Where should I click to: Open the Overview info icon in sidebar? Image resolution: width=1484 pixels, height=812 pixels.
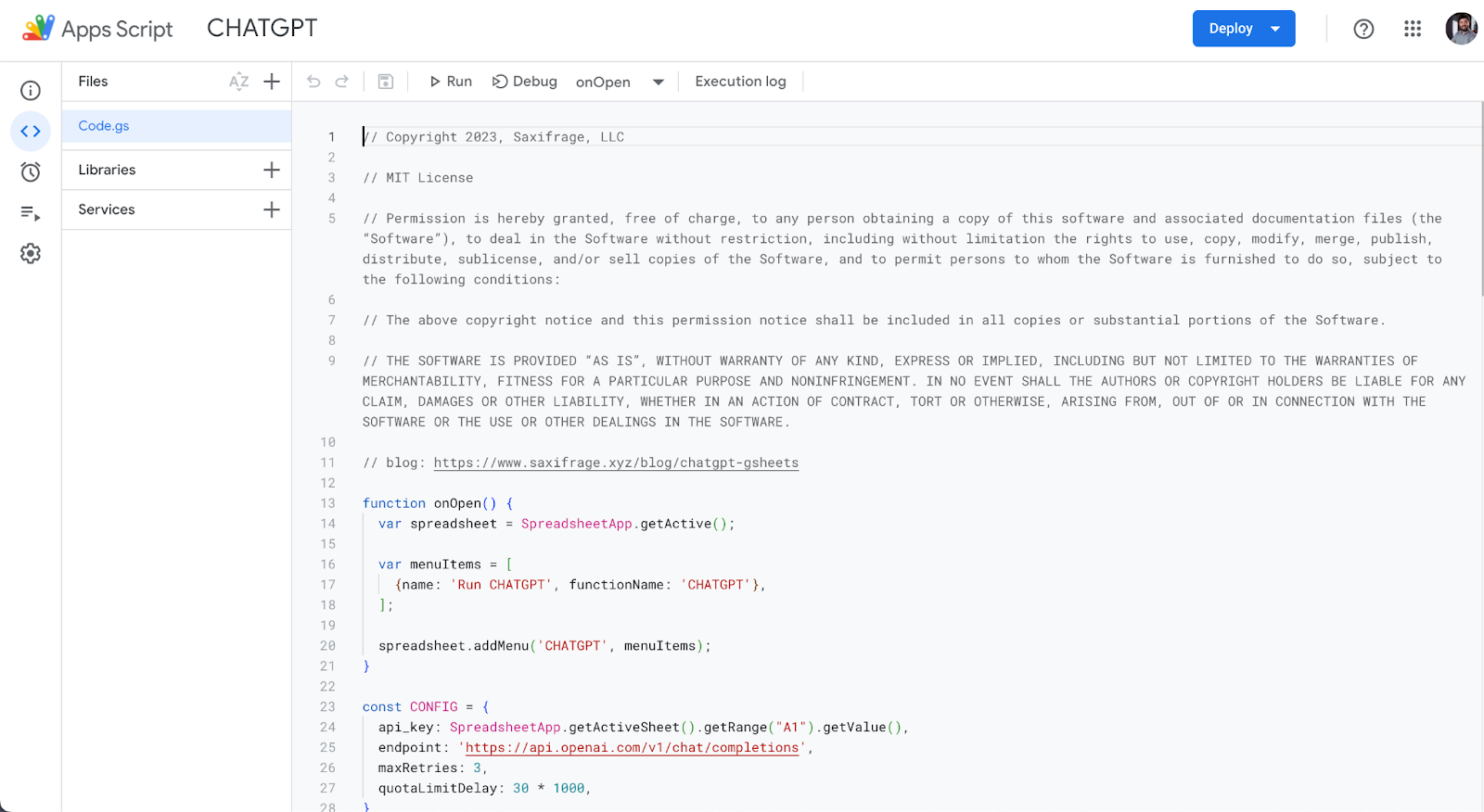(31, 90)
